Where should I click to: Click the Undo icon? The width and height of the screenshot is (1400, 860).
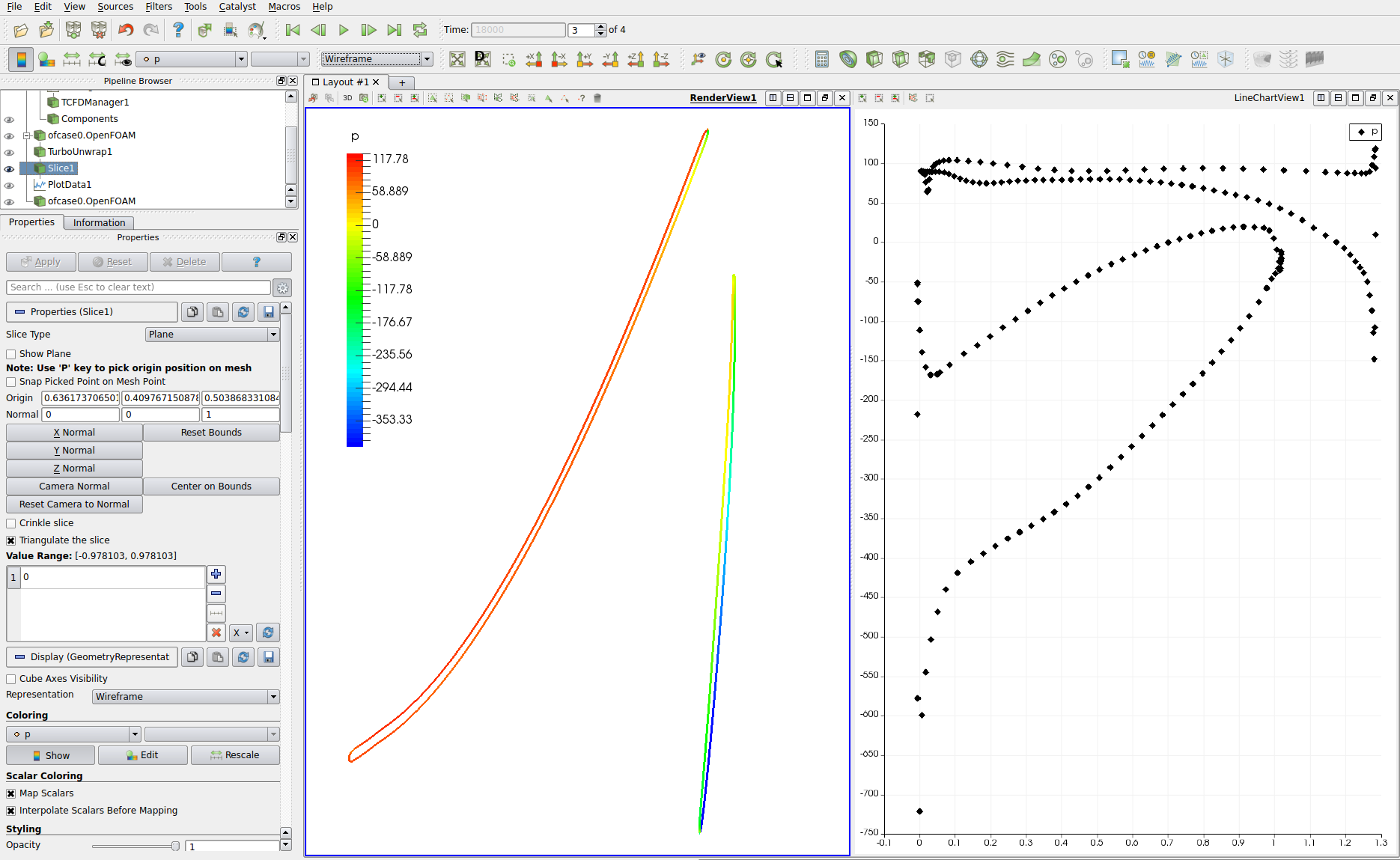click(126, 30)
